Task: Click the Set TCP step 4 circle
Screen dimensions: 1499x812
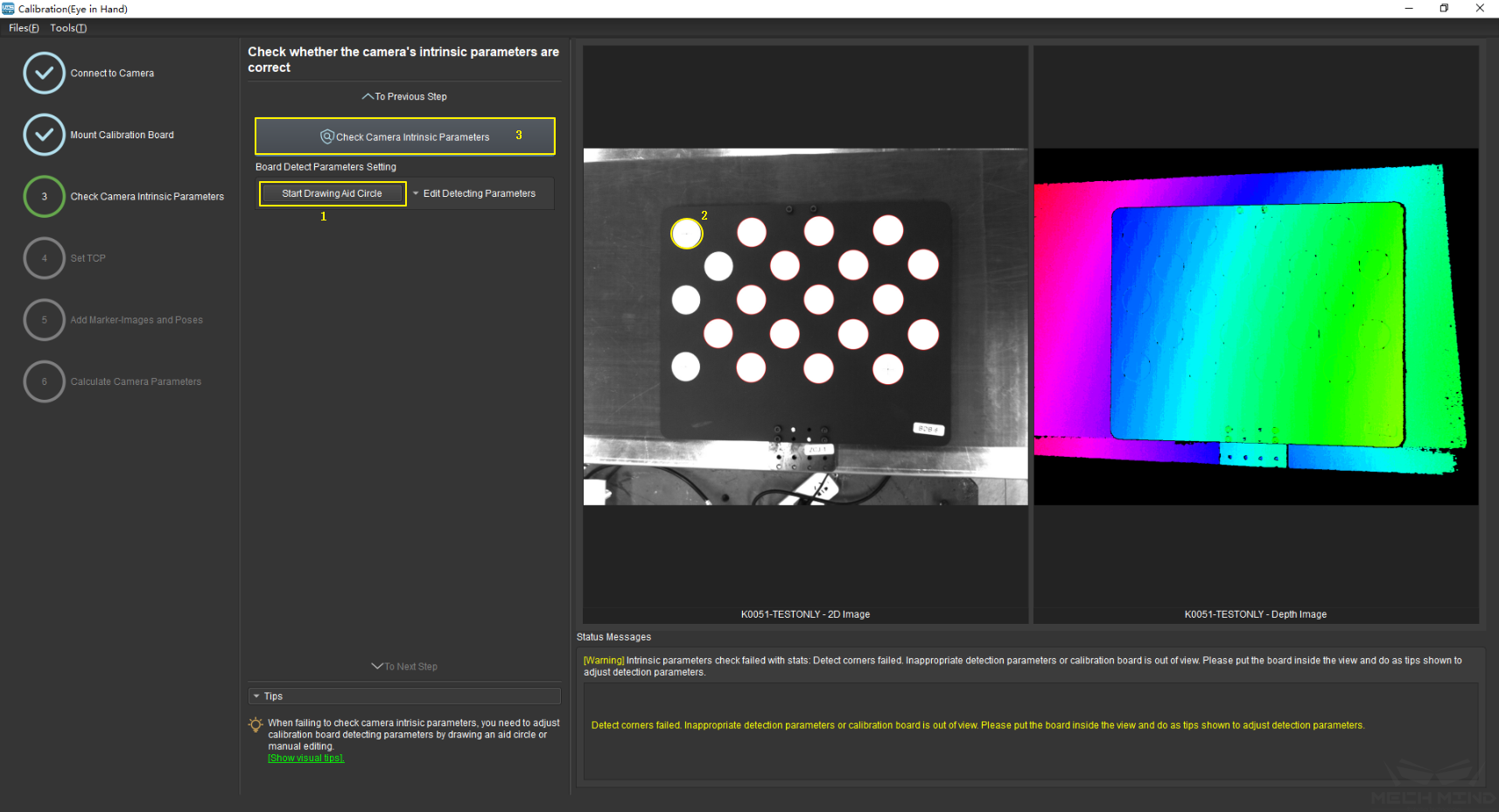Action: [44, 258]
